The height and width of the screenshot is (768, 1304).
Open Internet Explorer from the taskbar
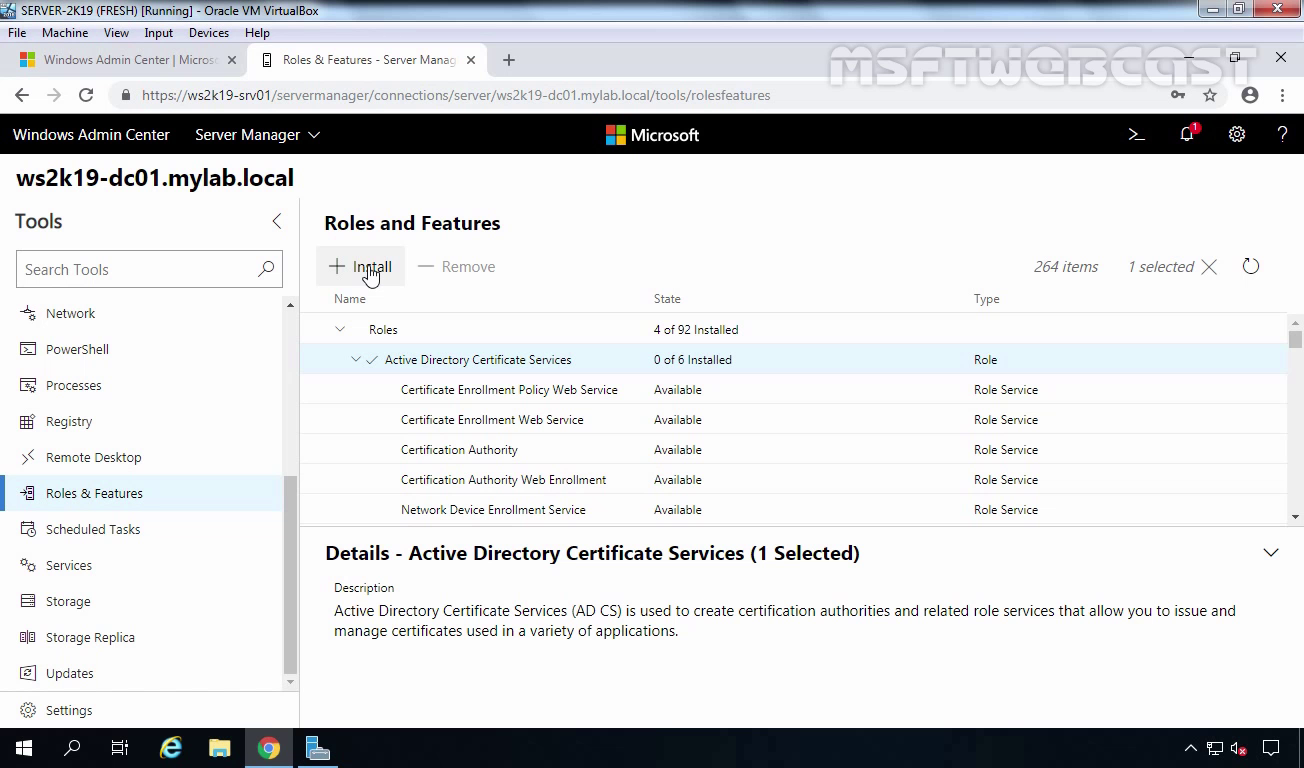[171, 748]
